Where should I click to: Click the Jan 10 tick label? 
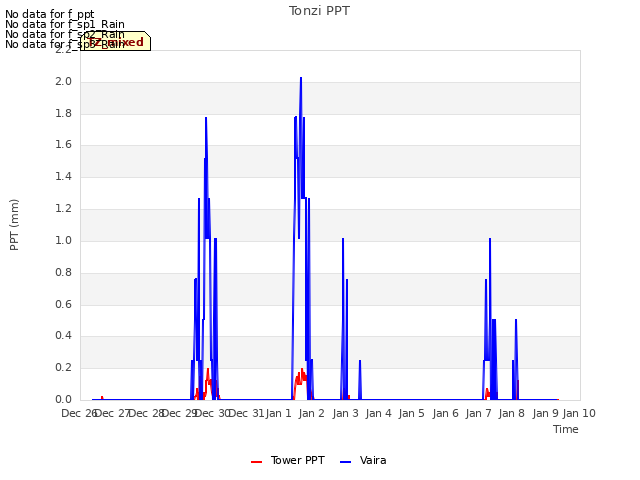pos(579,413)
